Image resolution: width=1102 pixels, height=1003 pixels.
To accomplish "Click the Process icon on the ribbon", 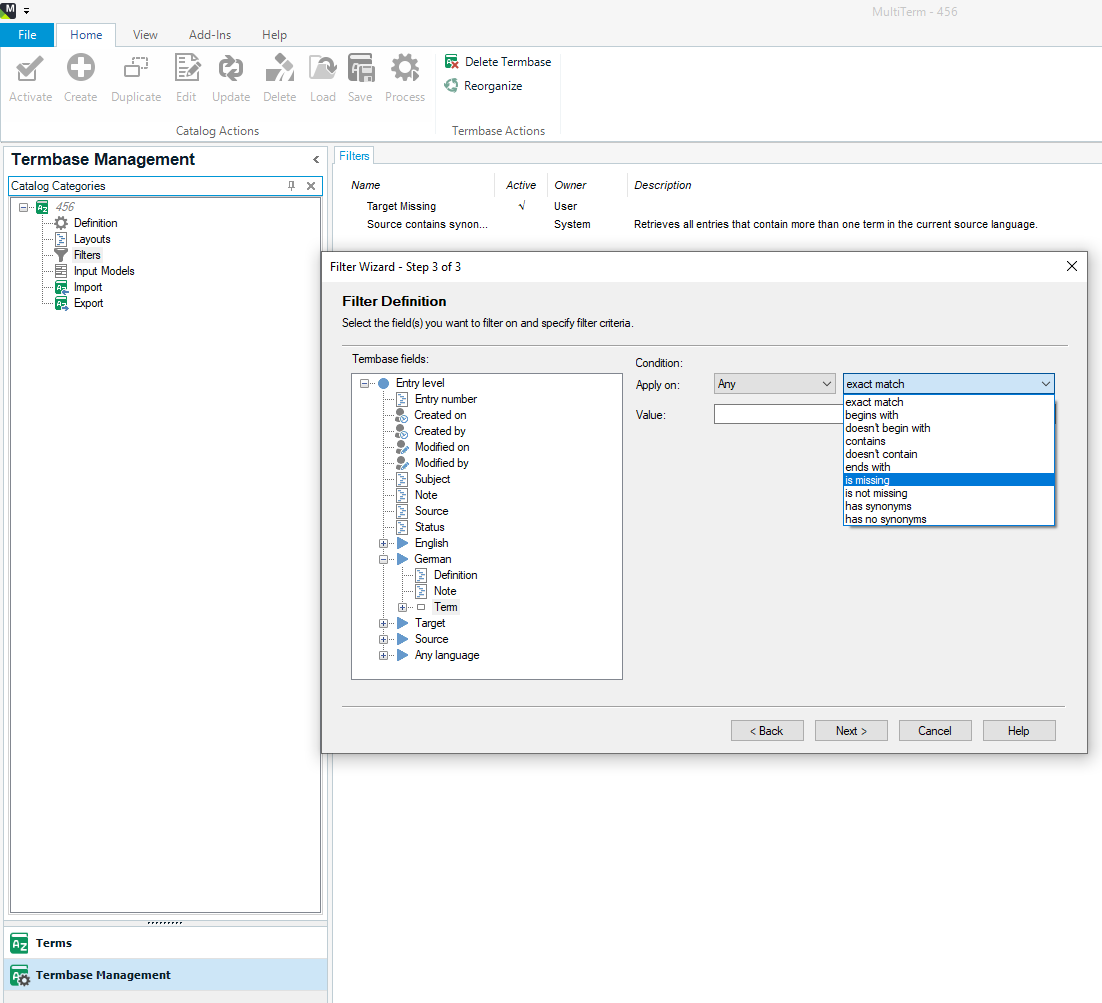I will 404,75.
